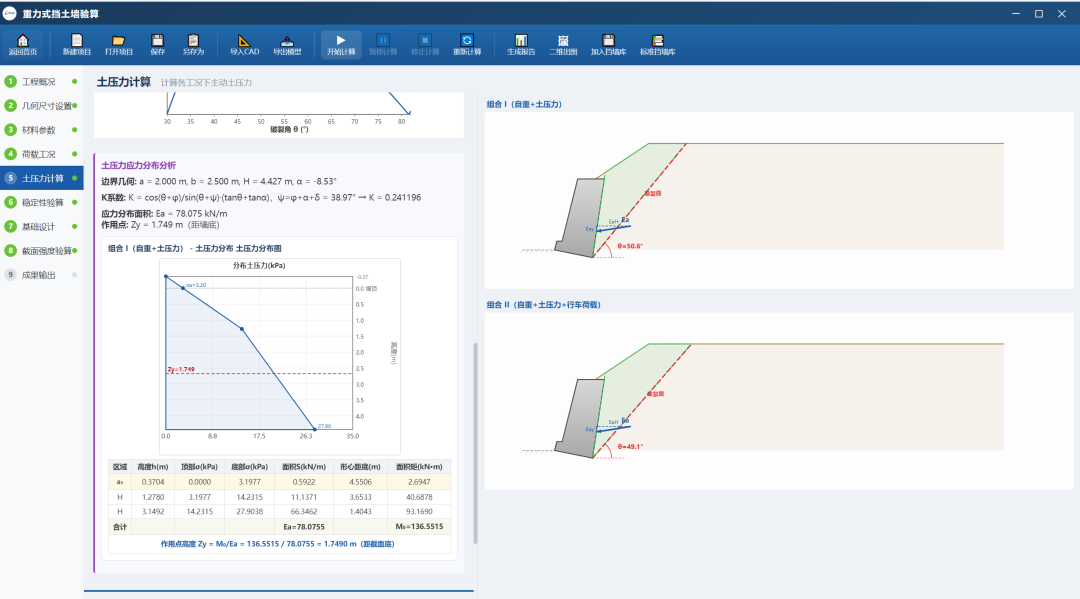Click the Zy=1.749 red line label
1080x599 pixels.
click(x=181, y=369)
